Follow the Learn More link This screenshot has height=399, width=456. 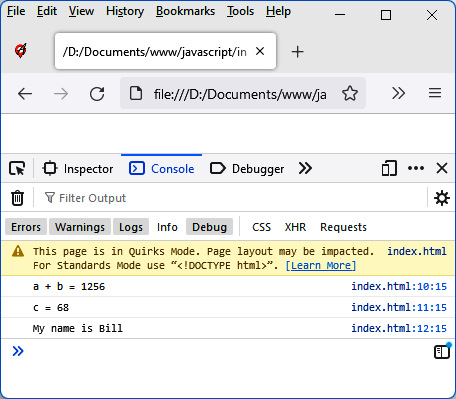click(x=321, y=266)
